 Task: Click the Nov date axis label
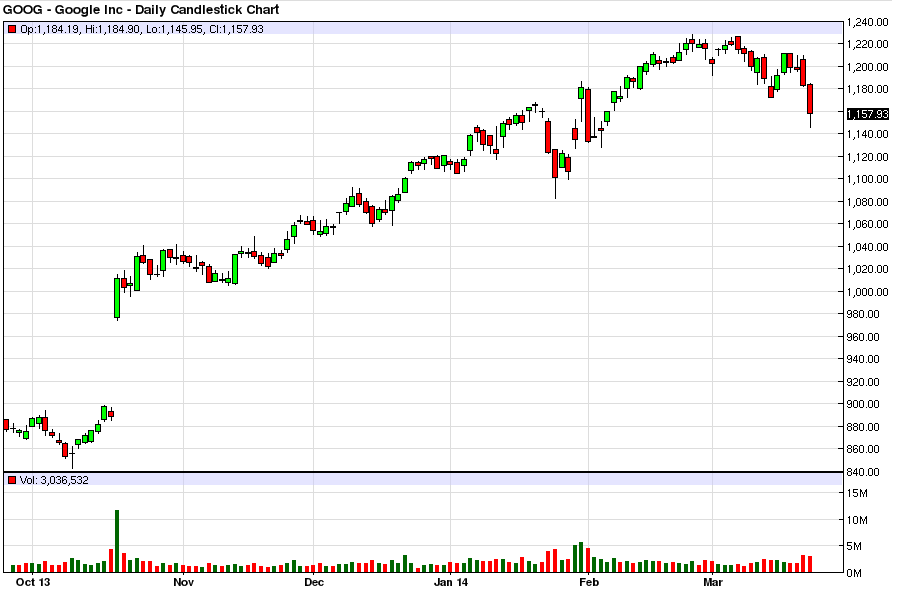pyautogui.click(x=184, y=582)
